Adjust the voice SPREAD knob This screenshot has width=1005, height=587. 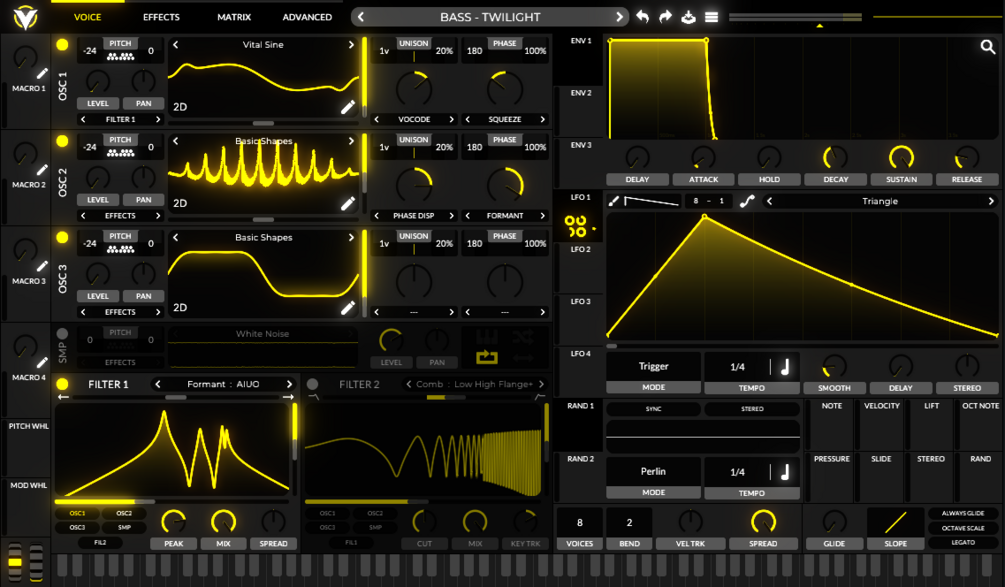[x=763, y=522]
